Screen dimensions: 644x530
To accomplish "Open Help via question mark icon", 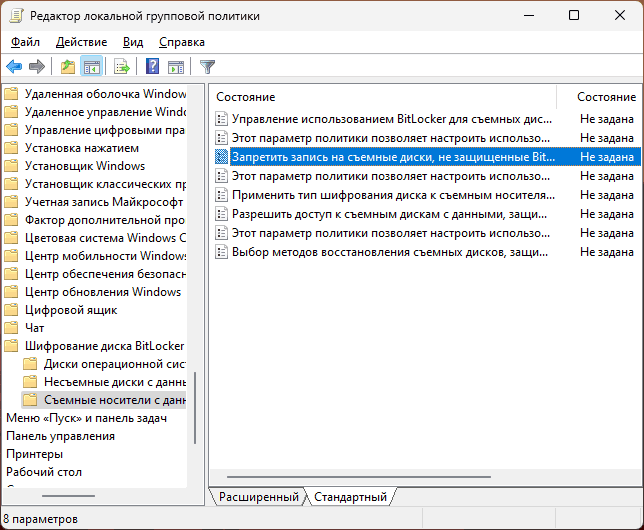I will [x=152, y=66].
